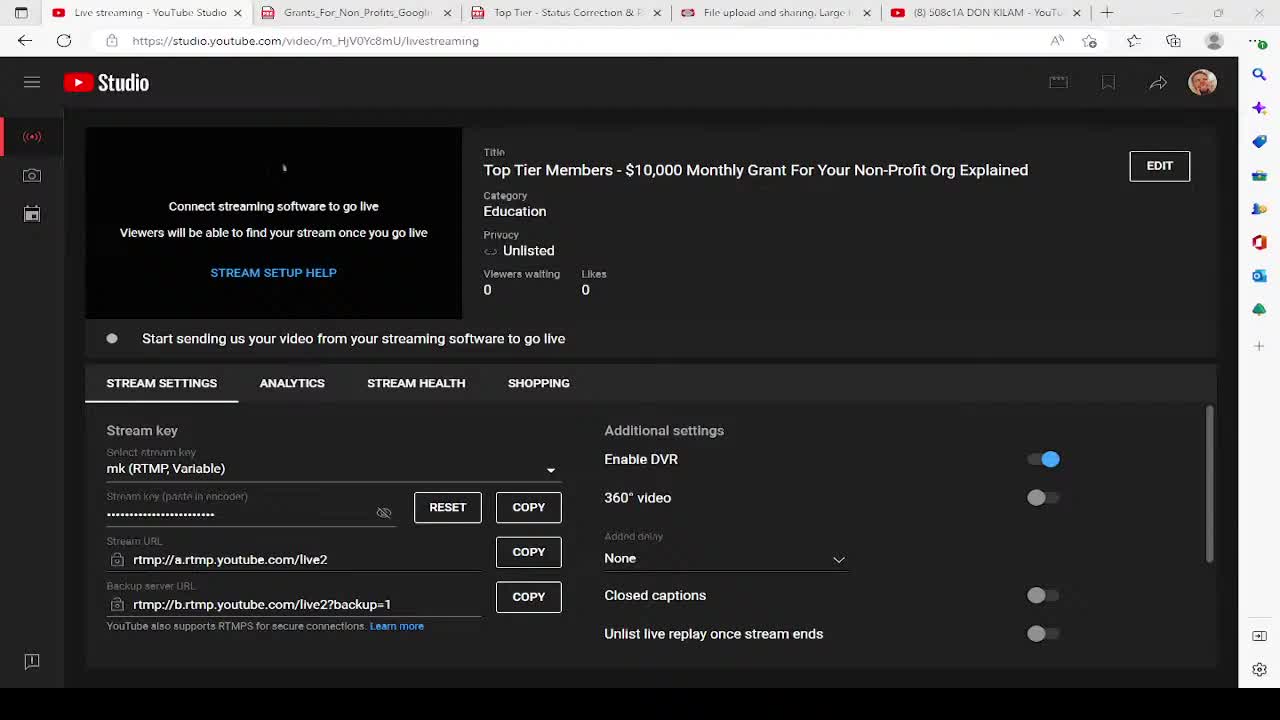The width and height of the screenshot is (1280, 720).
Task: Click the YouTube Studio logo
Action: [x=106, y=83]
